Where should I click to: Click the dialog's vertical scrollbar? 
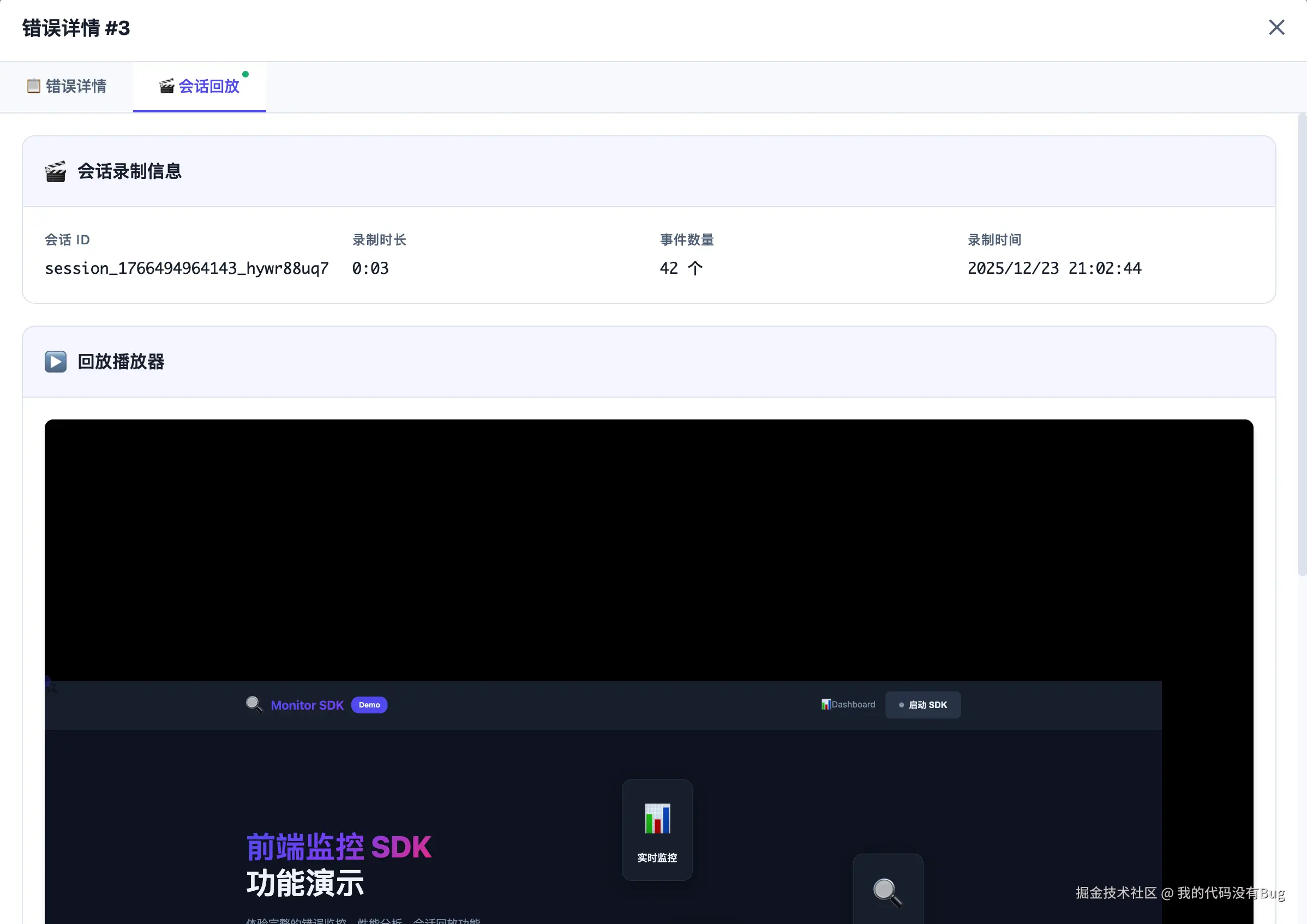coord(1302,345)
